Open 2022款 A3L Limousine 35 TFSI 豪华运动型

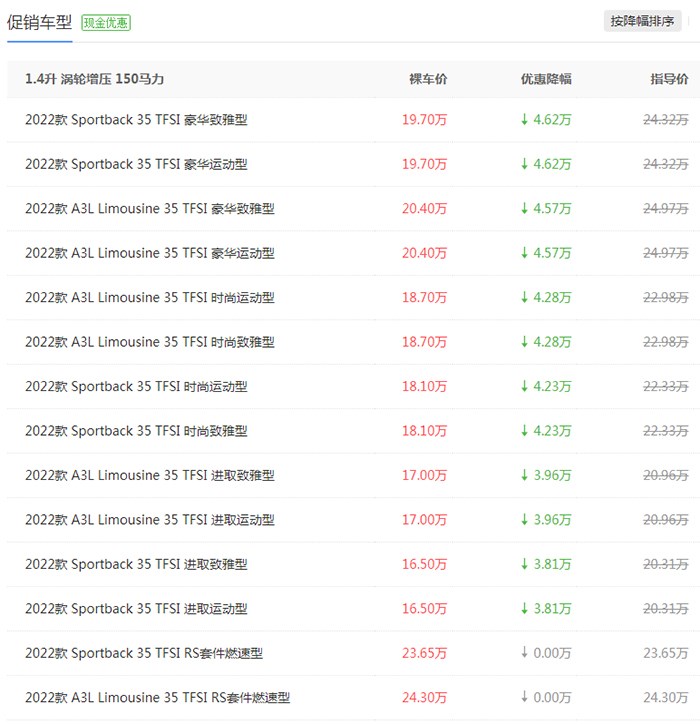(150, 253)
